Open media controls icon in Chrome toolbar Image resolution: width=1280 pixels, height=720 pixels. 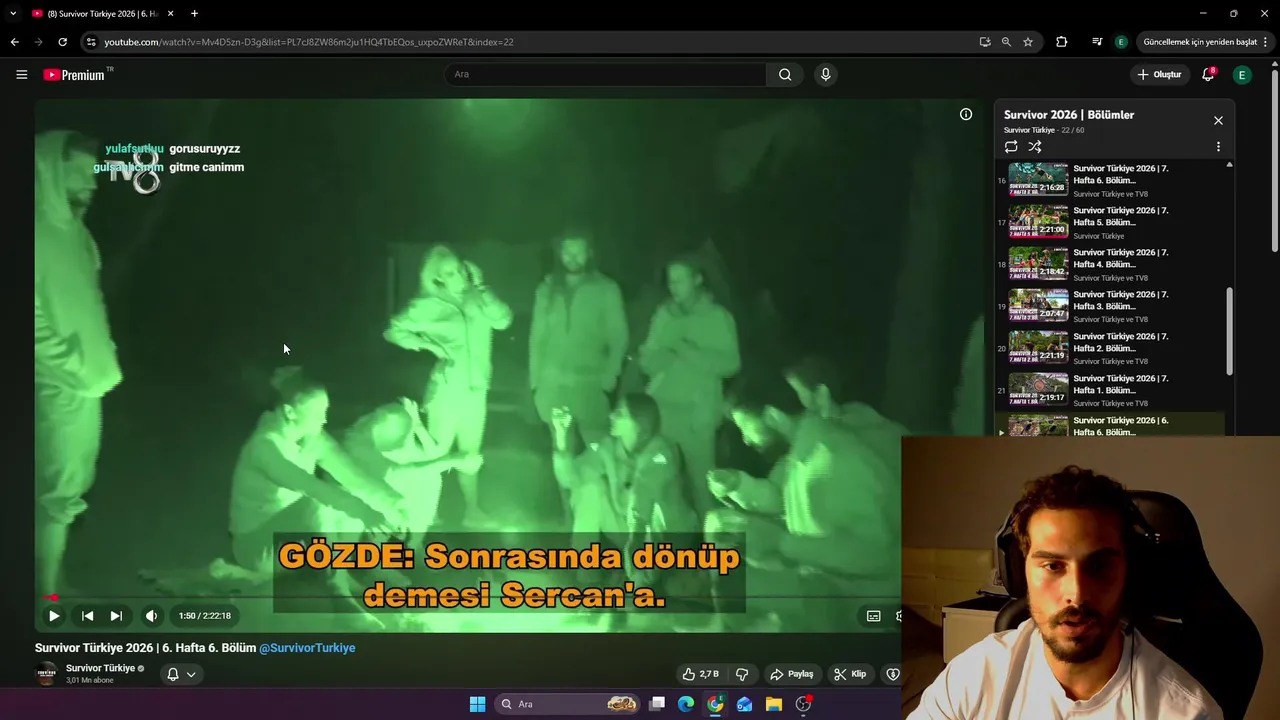pyautogui.click(x=1097, y=42)
